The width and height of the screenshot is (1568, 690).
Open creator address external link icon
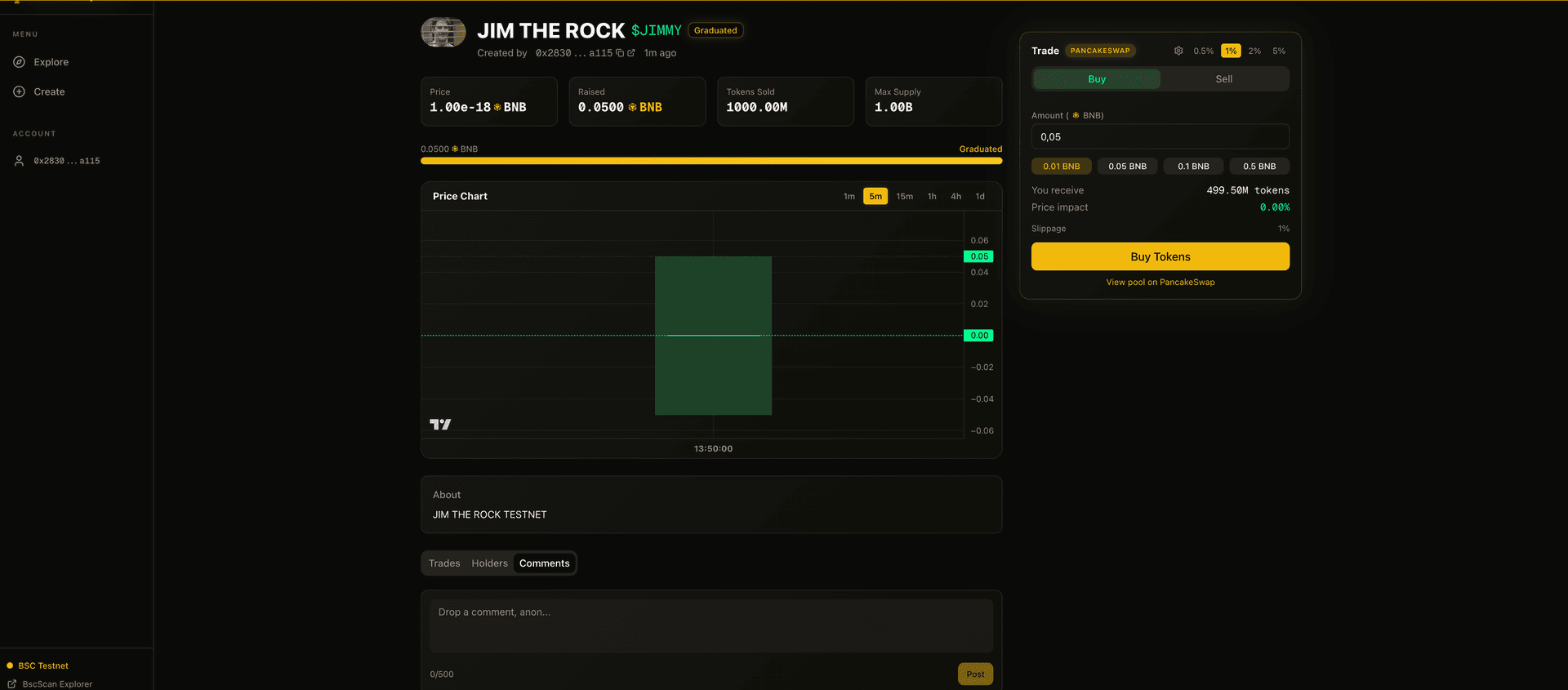(630, 53)
